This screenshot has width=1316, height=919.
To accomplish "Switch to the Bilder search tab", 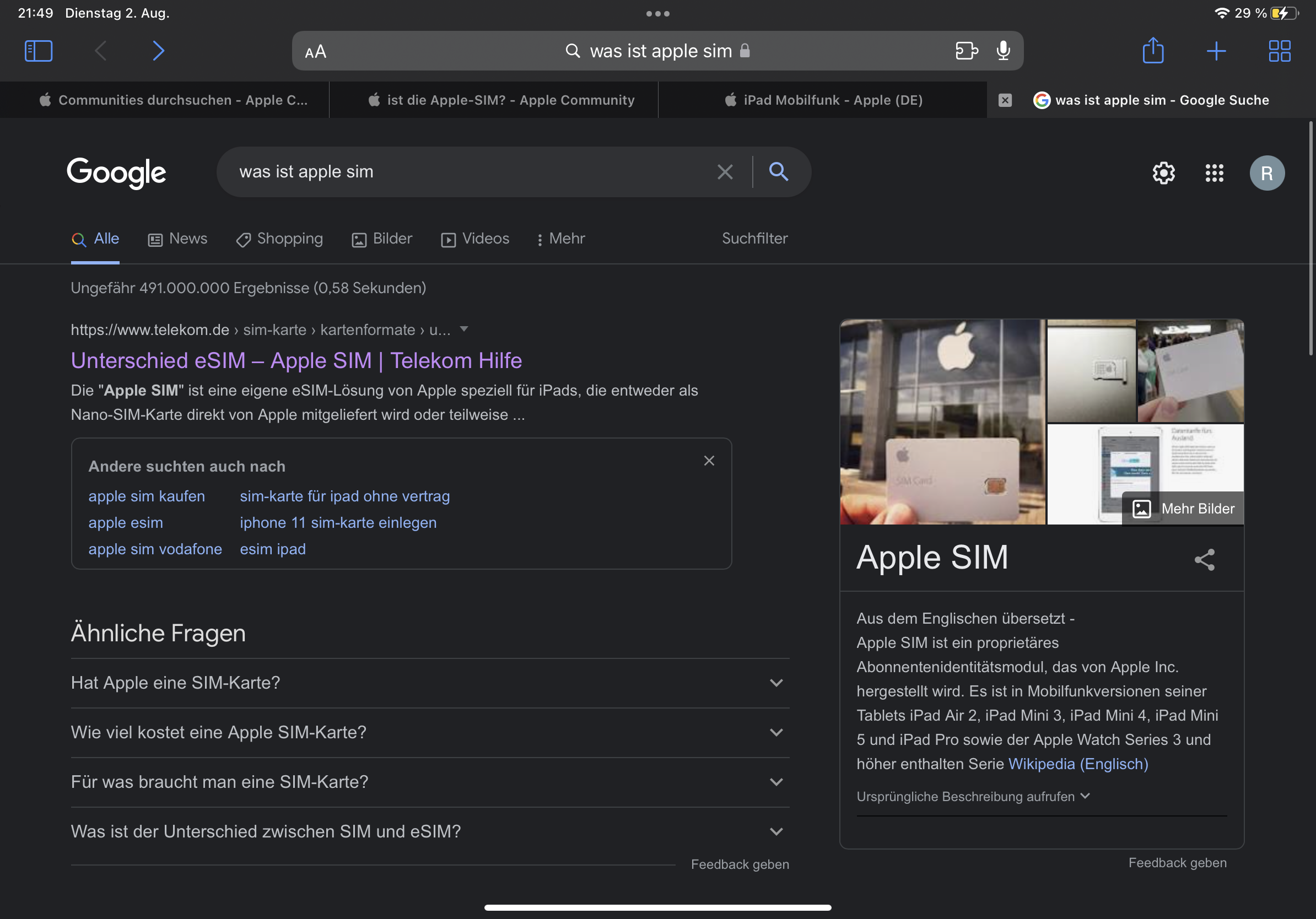I will click(x=382, y=239).
